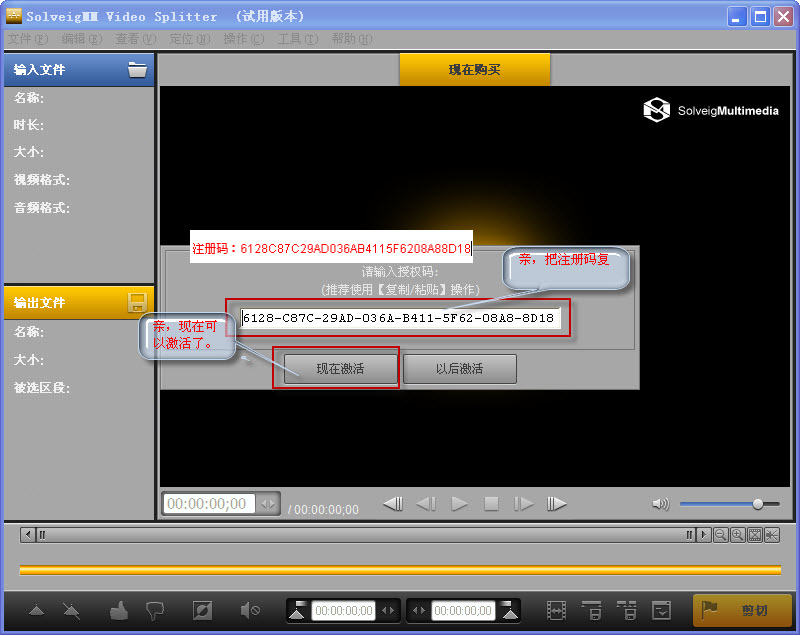Set left marker at start time

point(297,611)
